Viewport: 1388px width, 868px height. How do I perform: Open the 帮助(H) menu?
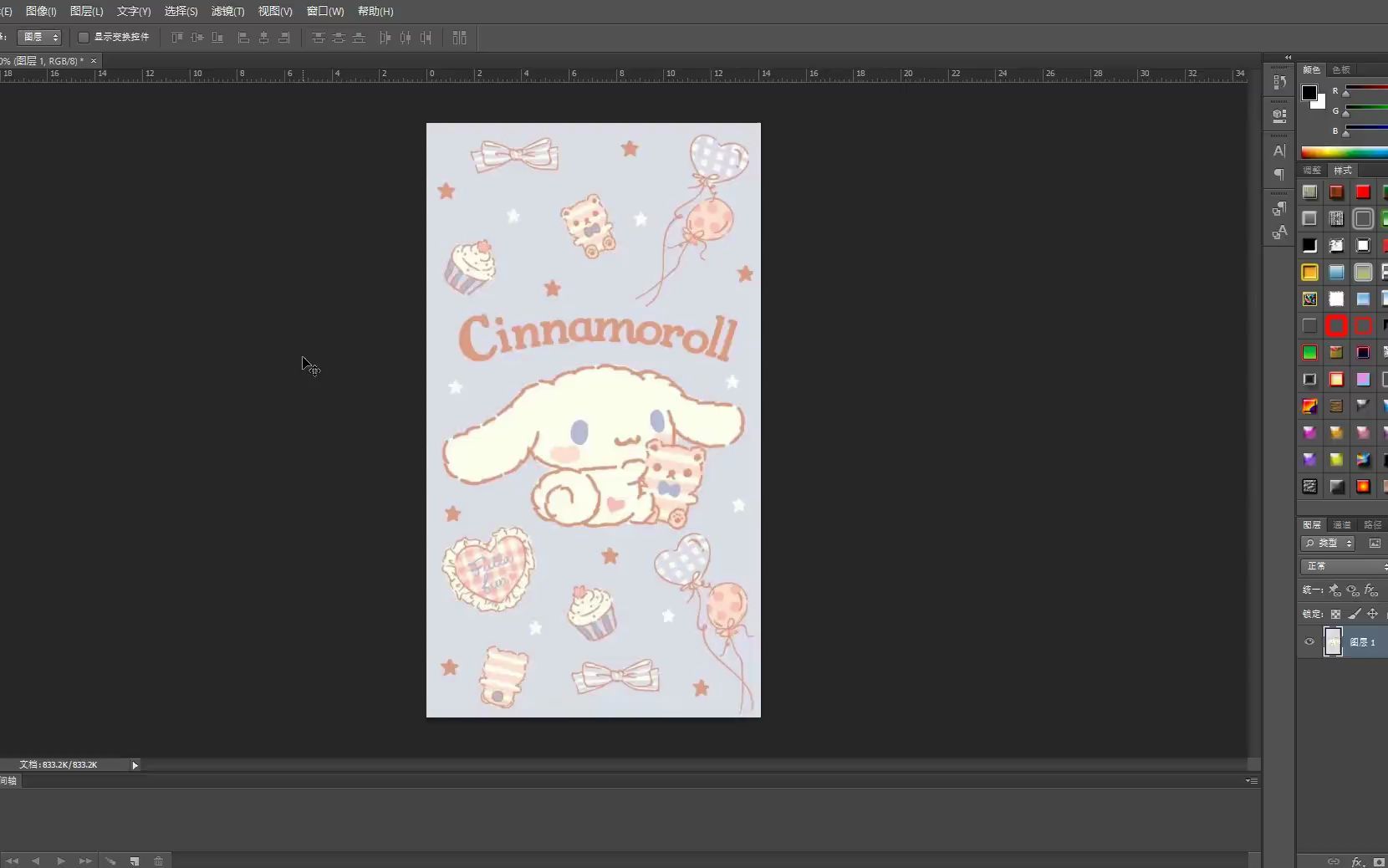tap(375, 11)
